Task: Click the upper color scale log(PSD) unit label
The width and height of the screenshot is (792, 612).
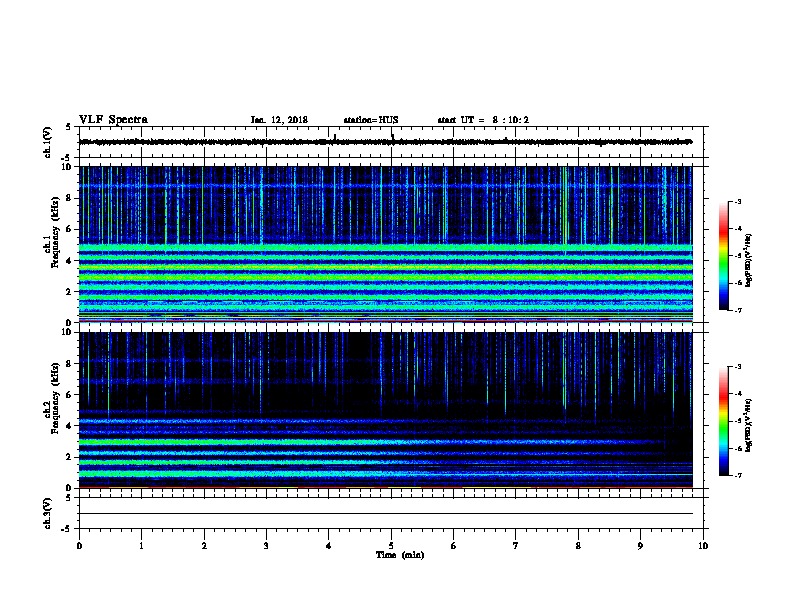Action: point(749,261)
